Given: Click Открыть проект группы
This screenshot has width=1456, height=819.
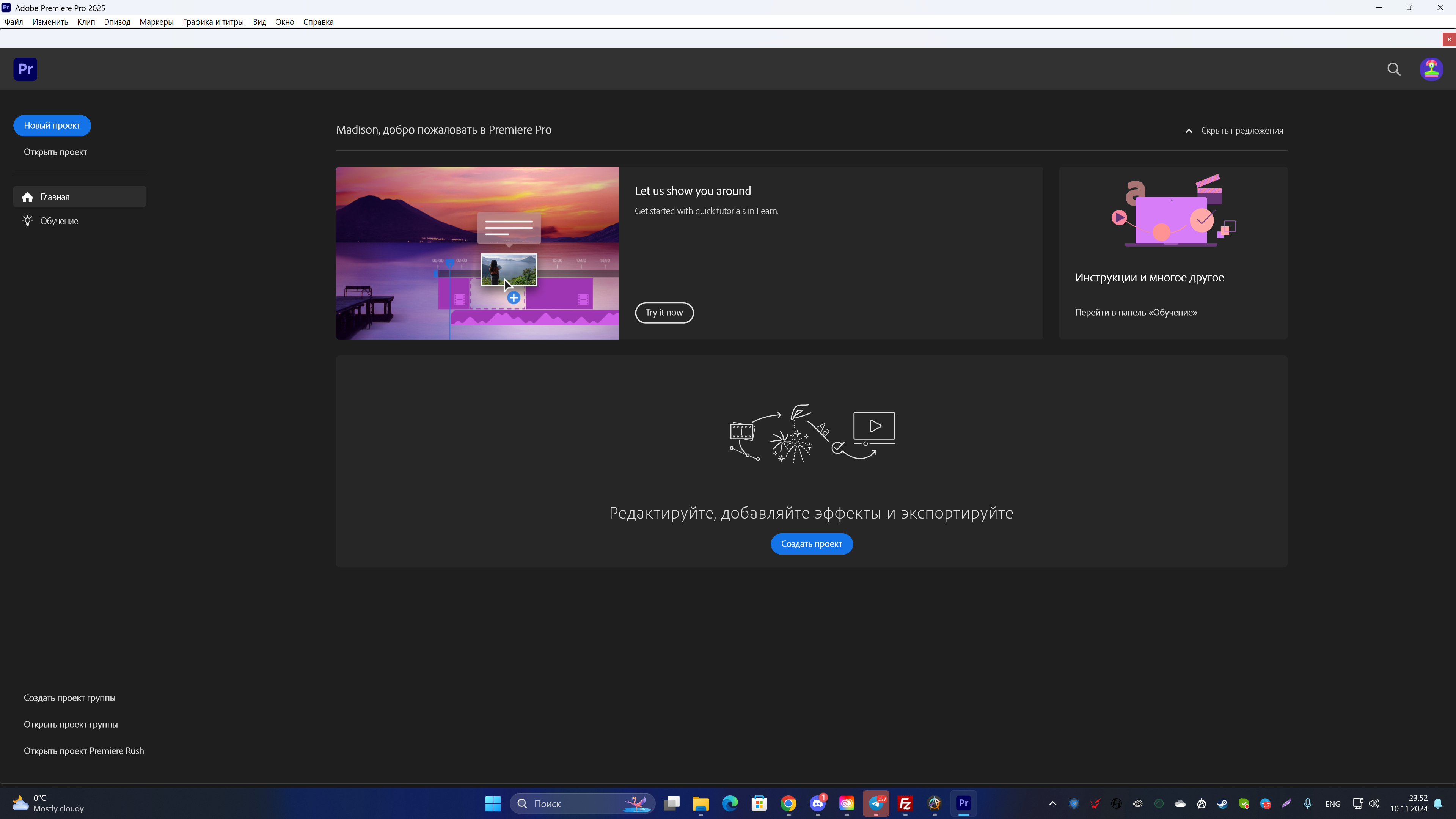Looking at the screenshot, I should (71, 724).
